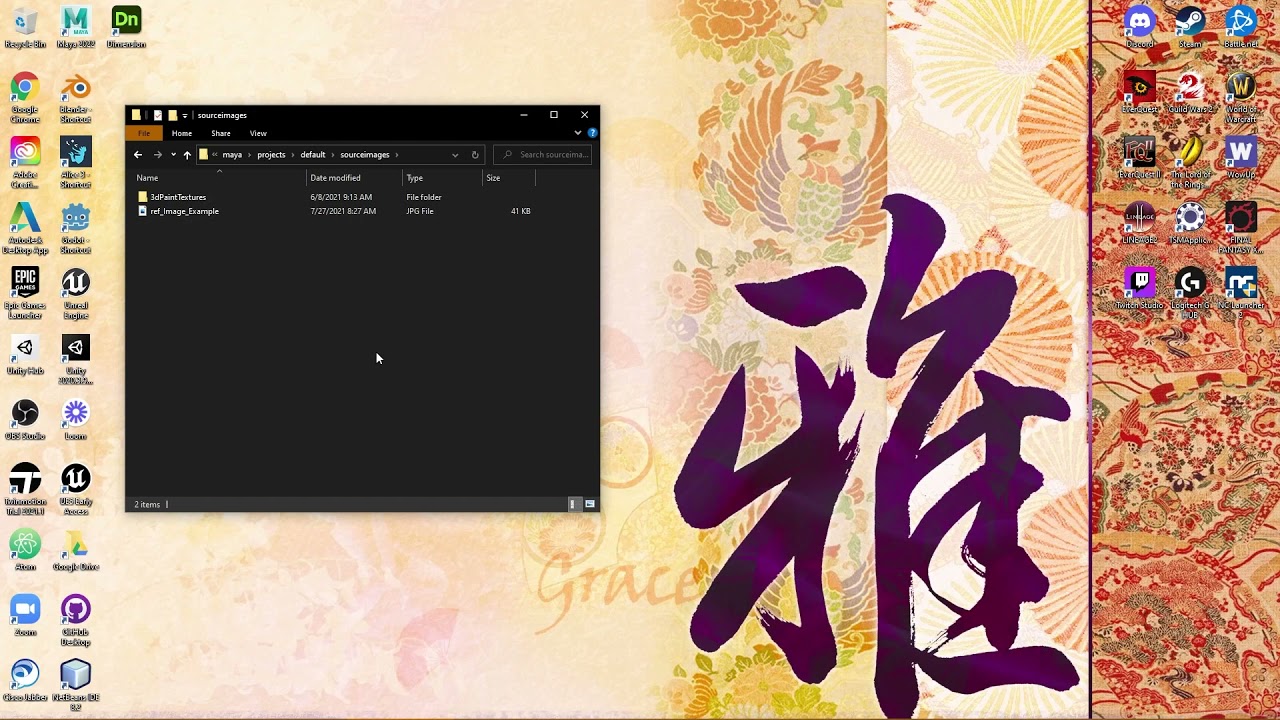Select the Discord desktop icon
The height and width of the screenshot is (720, 1280).
[x=1139, y=28]
